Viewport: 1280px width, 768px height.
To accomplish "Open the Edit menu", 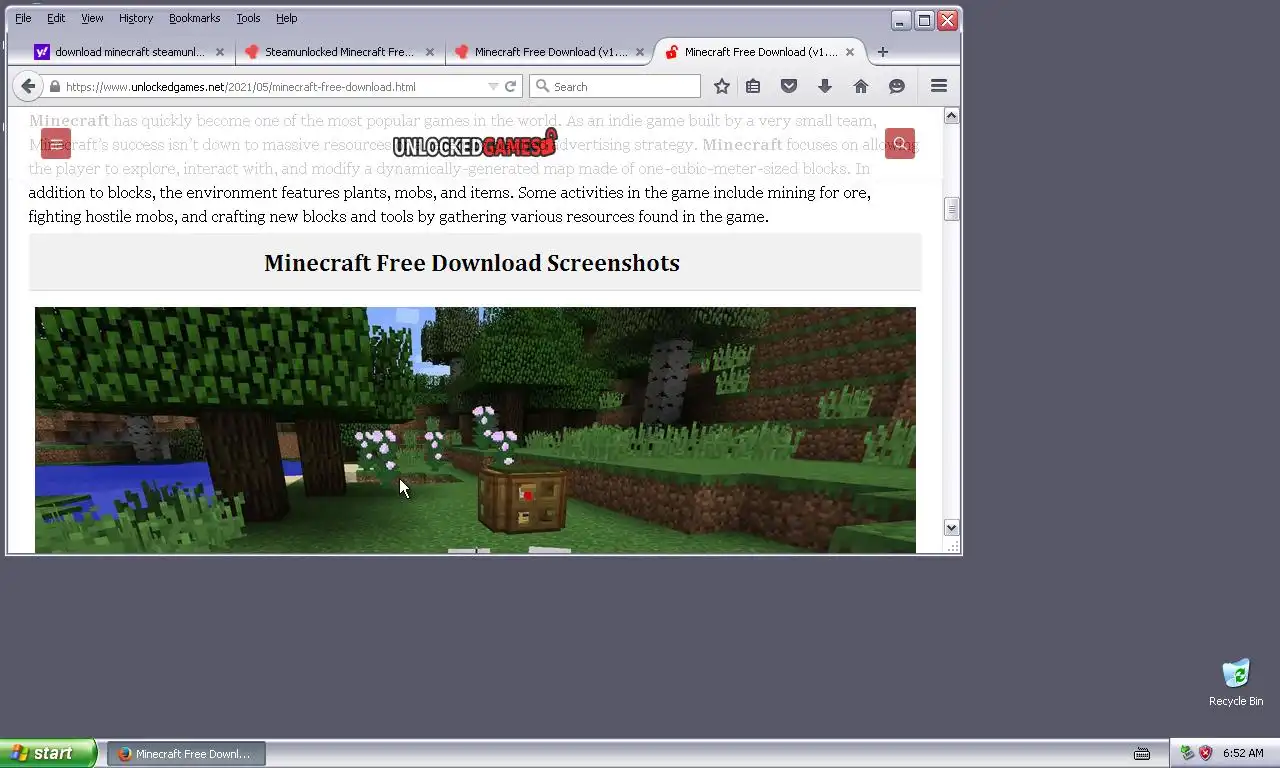I will [56, 18].
